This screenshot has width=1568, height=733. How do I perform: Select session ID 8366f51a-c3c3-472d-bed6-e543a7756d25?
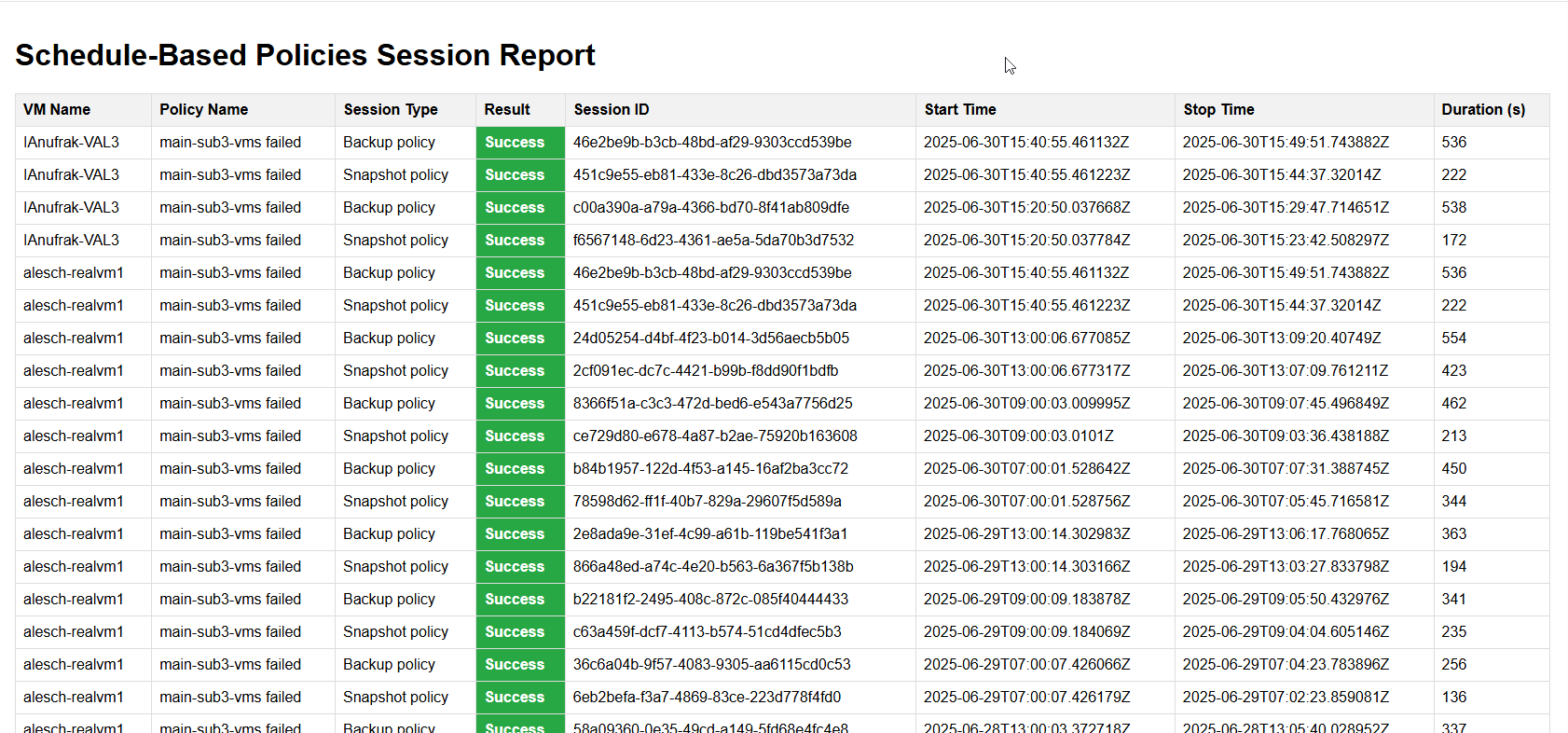pos(713,403)
